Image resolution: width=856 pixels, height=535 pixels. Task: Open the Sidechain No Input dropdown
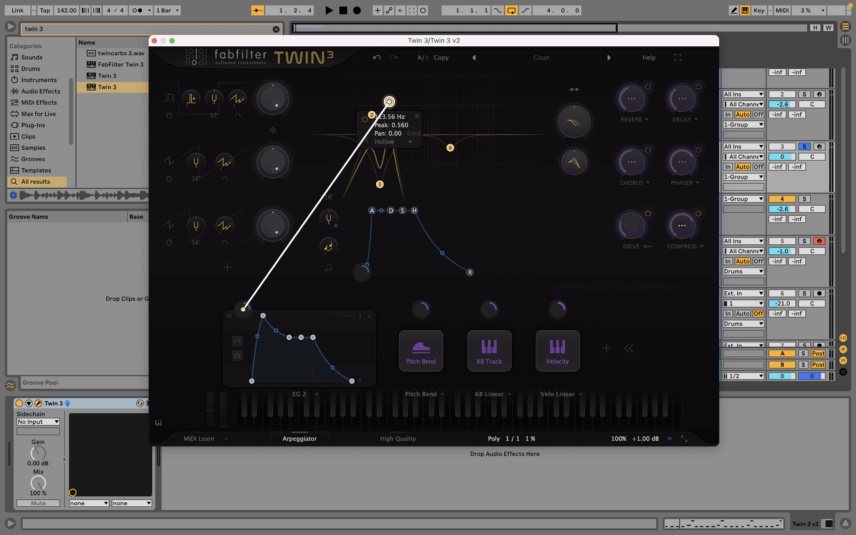[x=38, y=422]
